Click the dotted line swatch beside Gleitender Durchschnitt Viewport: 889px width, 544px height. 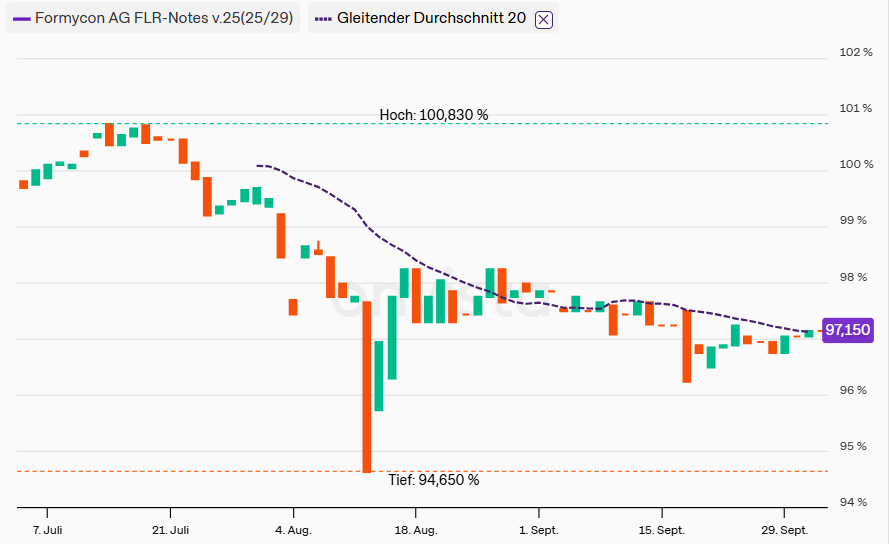322,19
